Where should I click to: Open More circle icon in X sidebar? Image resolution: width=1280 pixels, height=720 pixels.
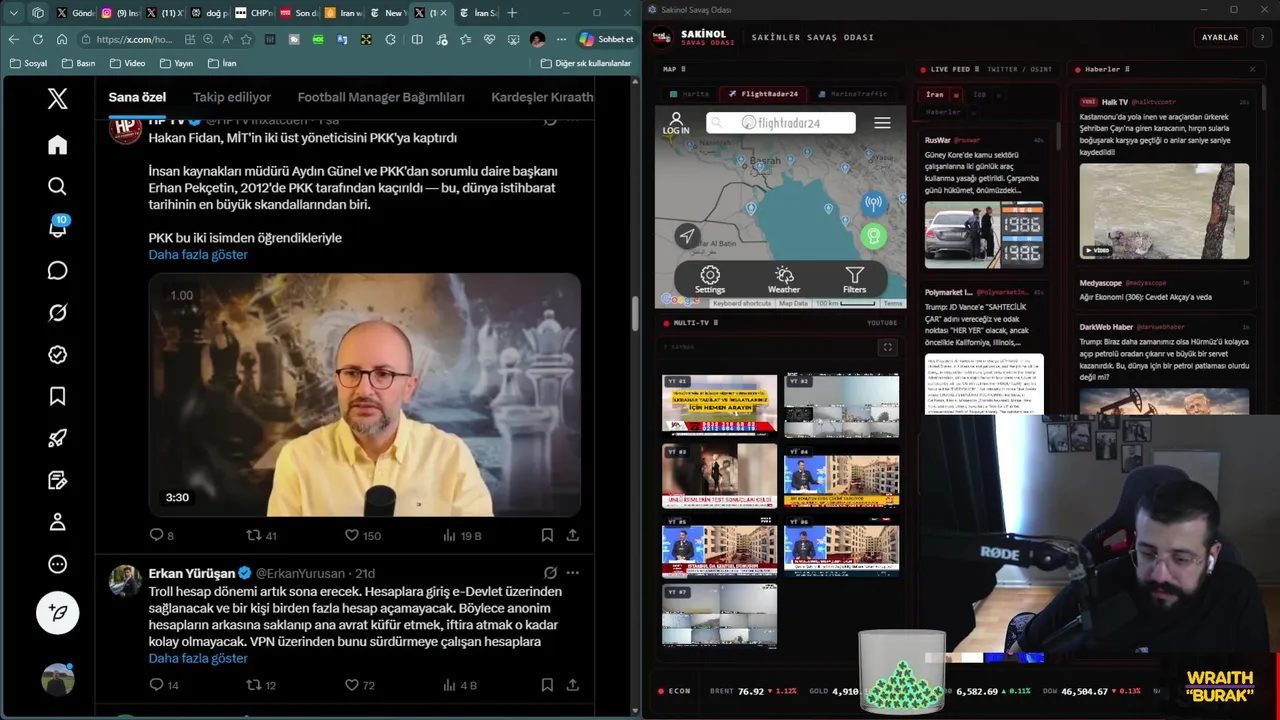[57, 564]
